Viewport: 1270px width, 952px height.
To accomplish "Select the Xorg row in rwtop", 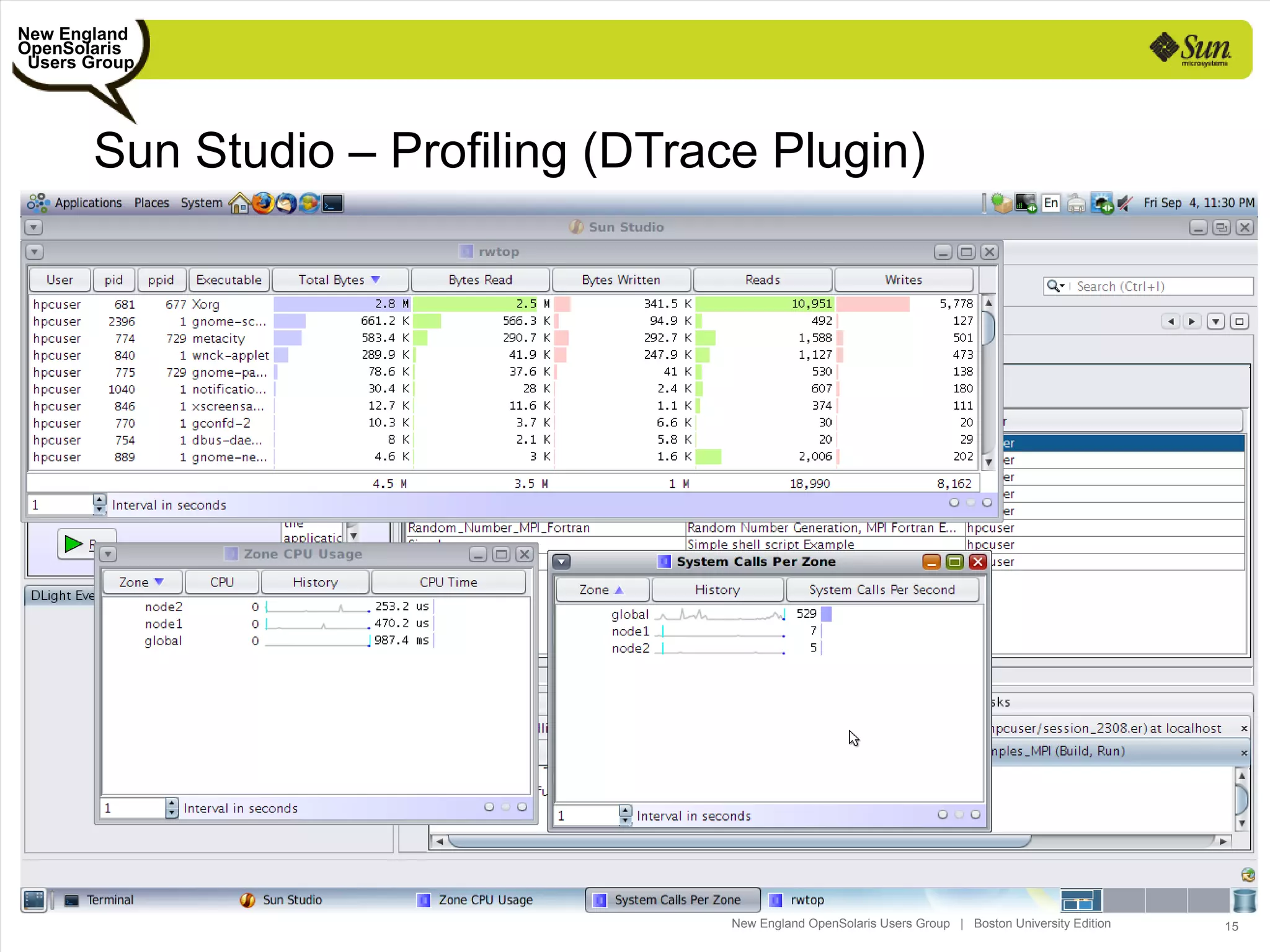I will 504,304.
